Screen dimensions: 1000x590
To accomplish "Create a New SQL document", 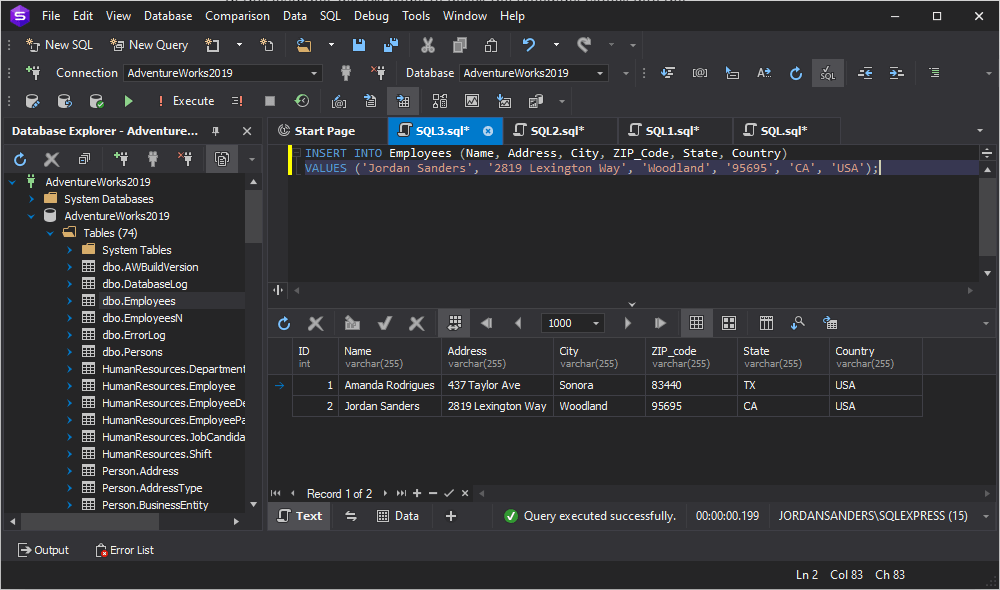I will click(58, 44).
